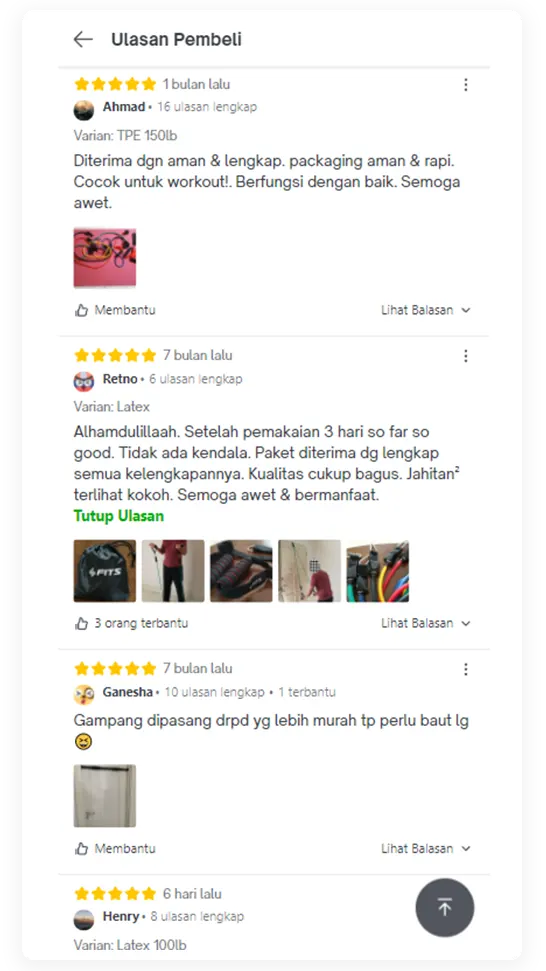Open three-dot menu on Ganesha's review
This screenshot has width=546, height=971.
point(466,669)
